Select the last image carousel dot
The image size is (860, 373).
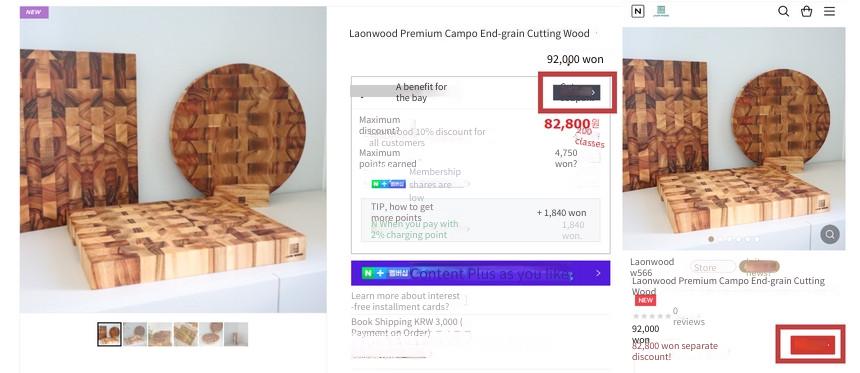[757, 239]
